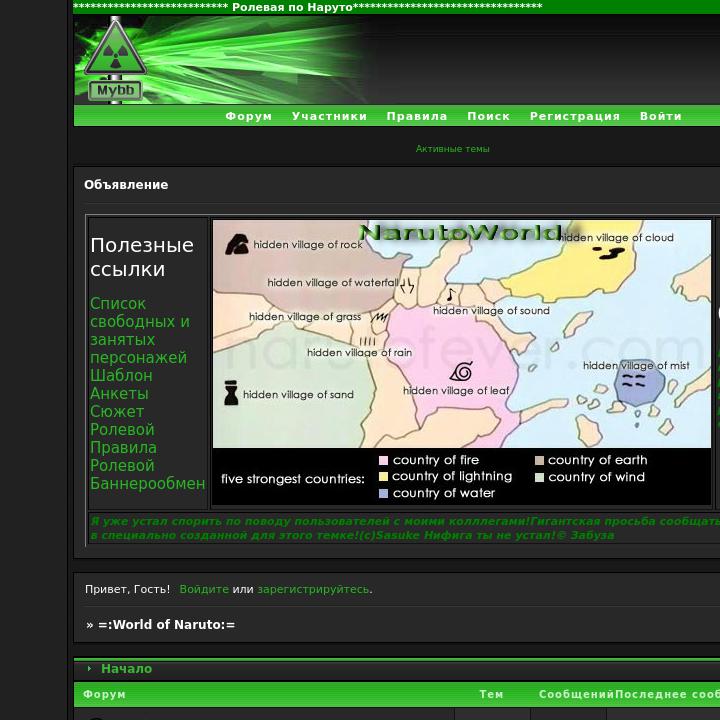Open Список свободных и занятых персонажей link
The height and width of the screenshot is (720, 720).
pos(140,331)
